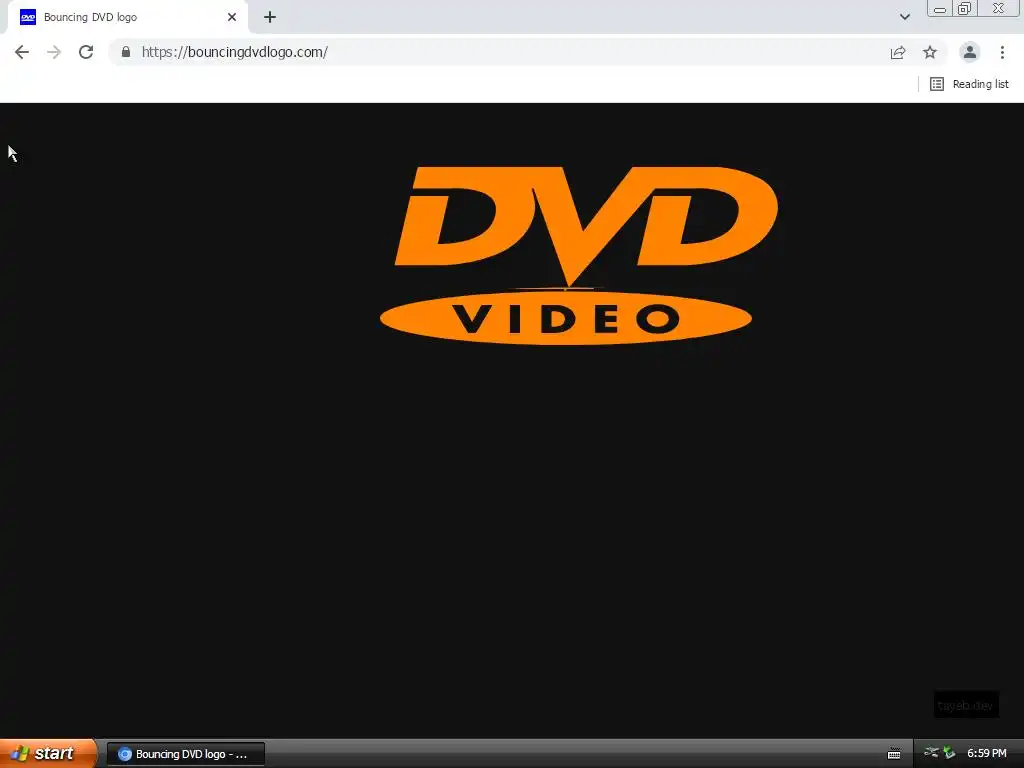Viewport: 1024px width, 768px height.
Task: Click the DVD favicon on the tab
Action: [28, 17]
